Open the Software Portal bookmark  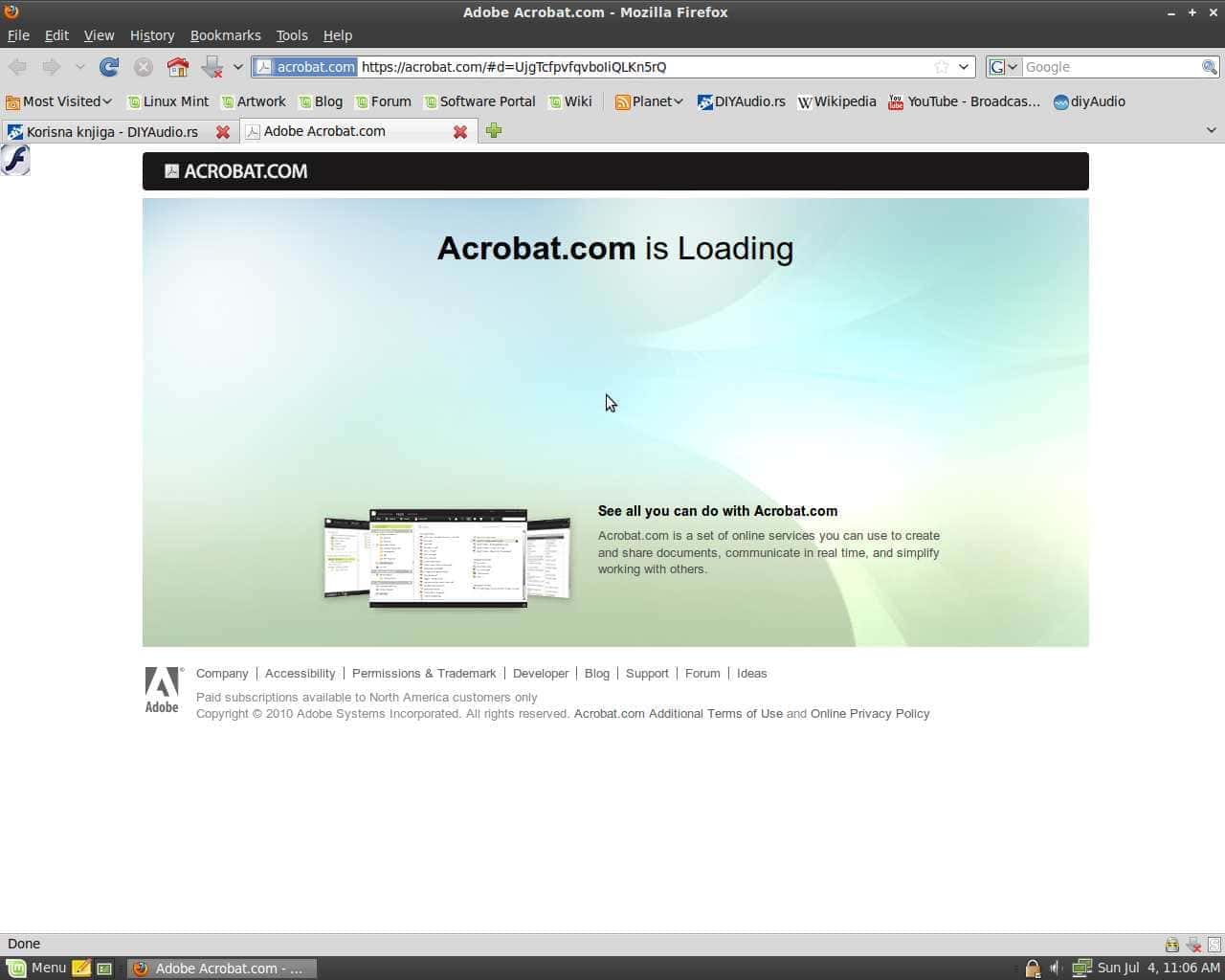click(x=479, y=101)
